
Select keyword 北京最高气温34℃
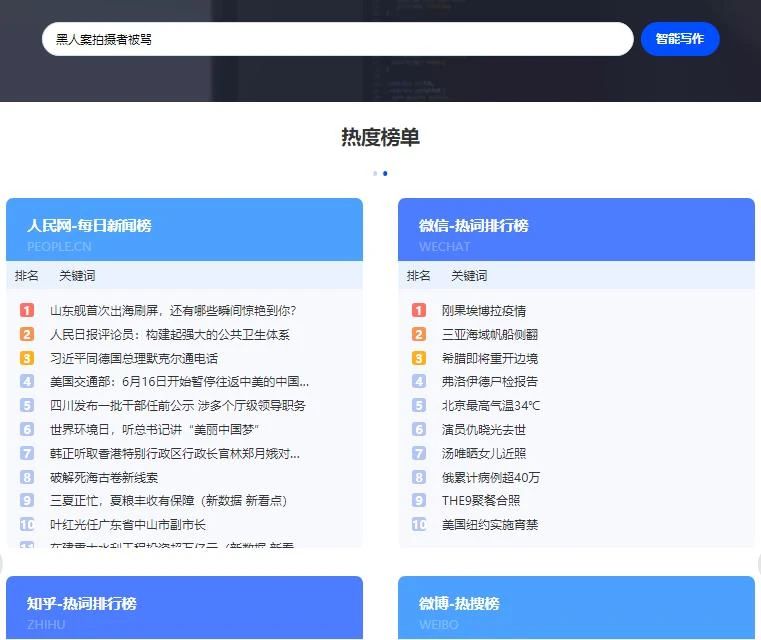[x=491, y=406]
